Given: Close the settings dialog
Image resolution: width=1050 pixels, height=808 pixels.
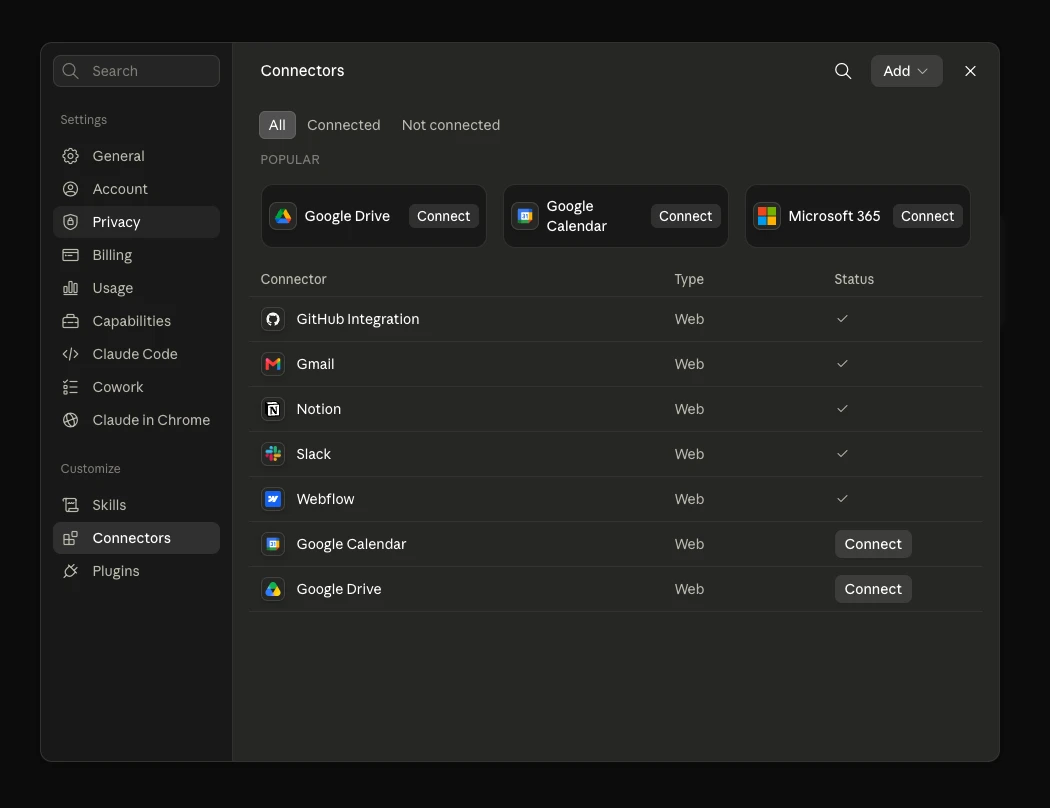Looking at the screenshot, I should 970,71.
